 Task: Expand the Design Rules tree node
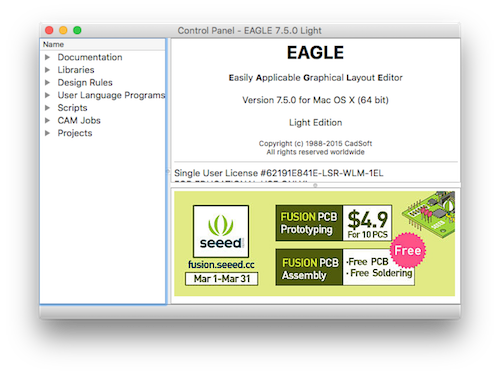click(47, 83)
